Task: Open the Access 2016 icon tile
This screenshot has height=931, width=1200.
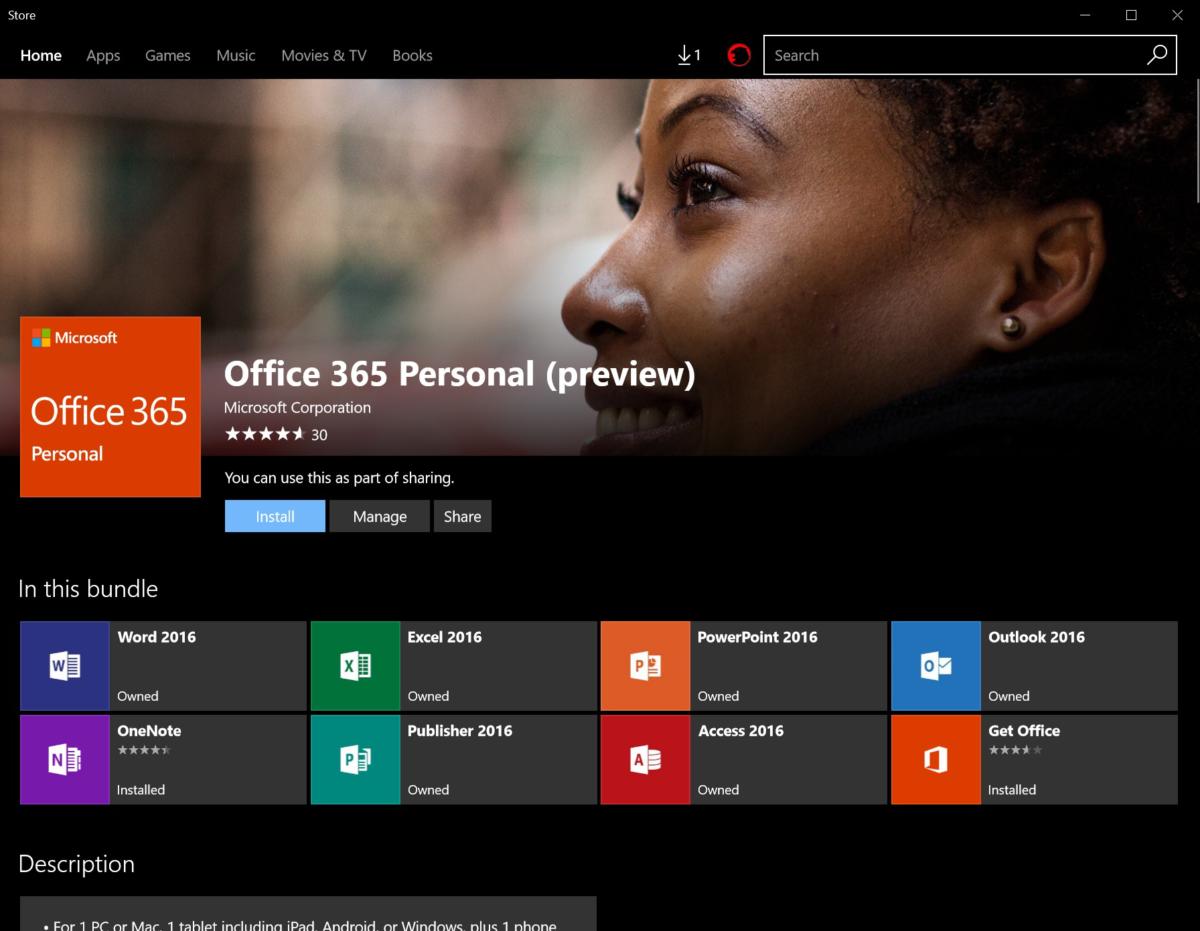Action: pos(645,760)
